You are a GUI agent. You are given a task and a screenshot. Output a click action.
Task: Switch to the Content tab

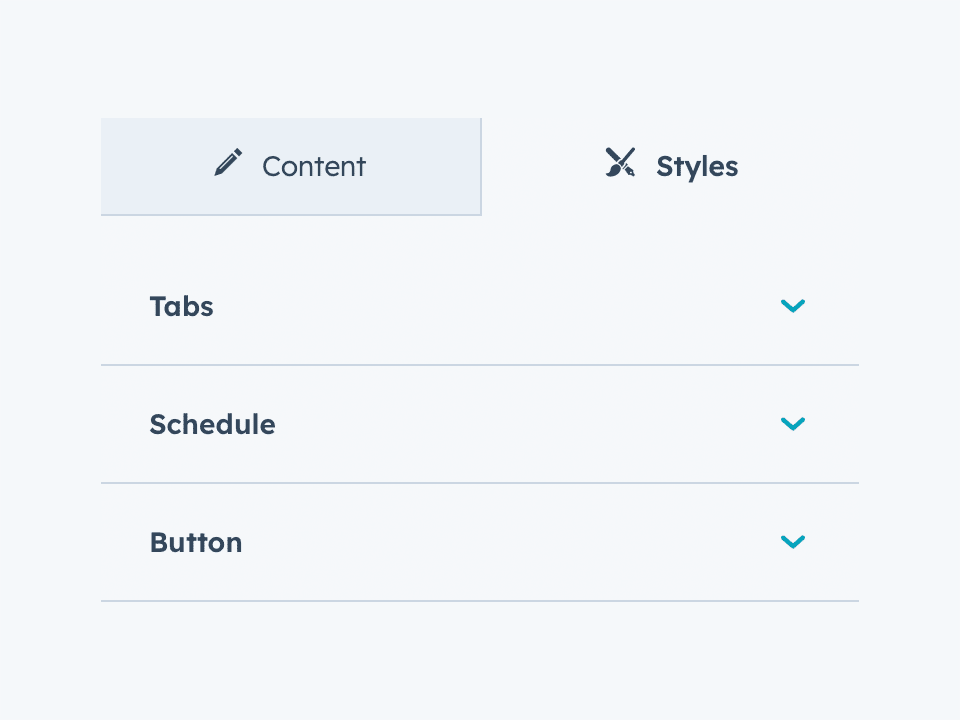coord(290,166)
